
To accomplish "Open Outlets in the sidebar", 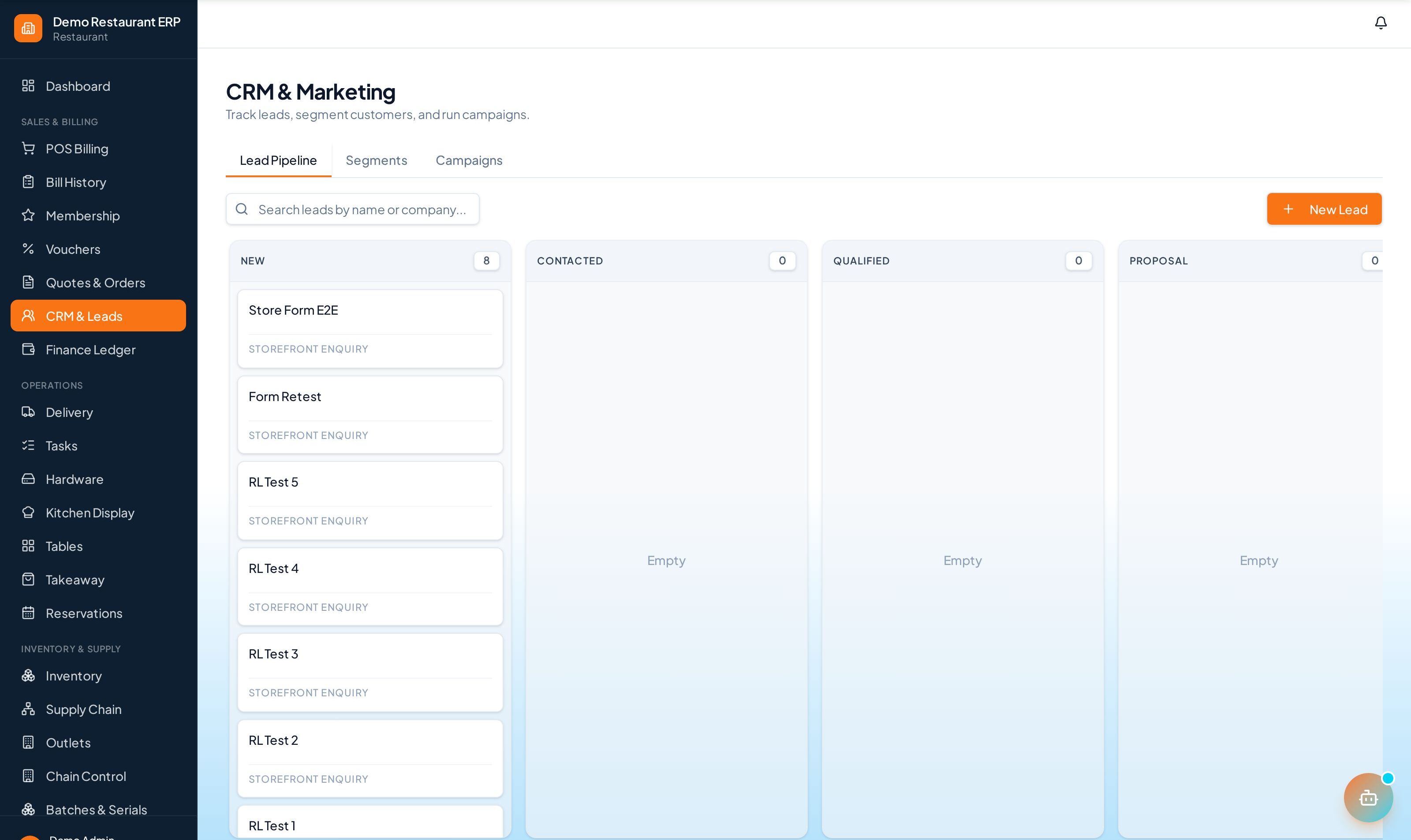I will 98,742.
